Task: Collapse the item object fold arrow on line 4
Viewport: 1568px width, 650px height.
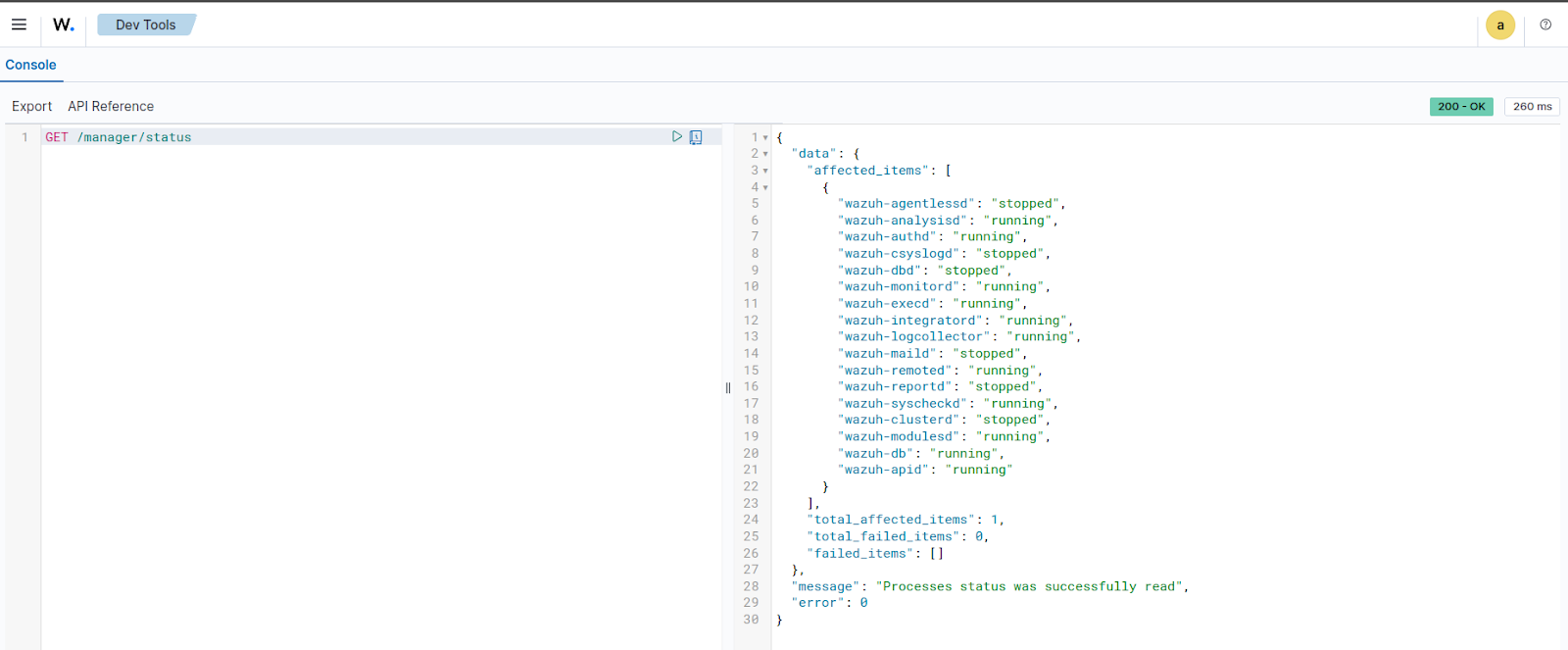Action: pyautogui.click(x=765, y=187)
